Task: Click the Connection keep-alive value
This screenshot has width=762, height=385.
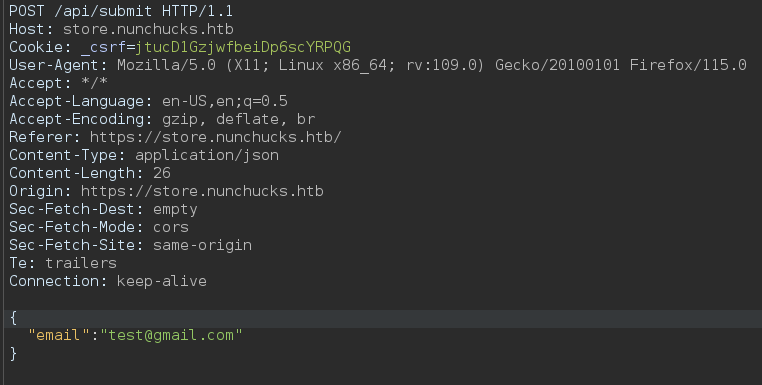Action: [x=161, y=281]
